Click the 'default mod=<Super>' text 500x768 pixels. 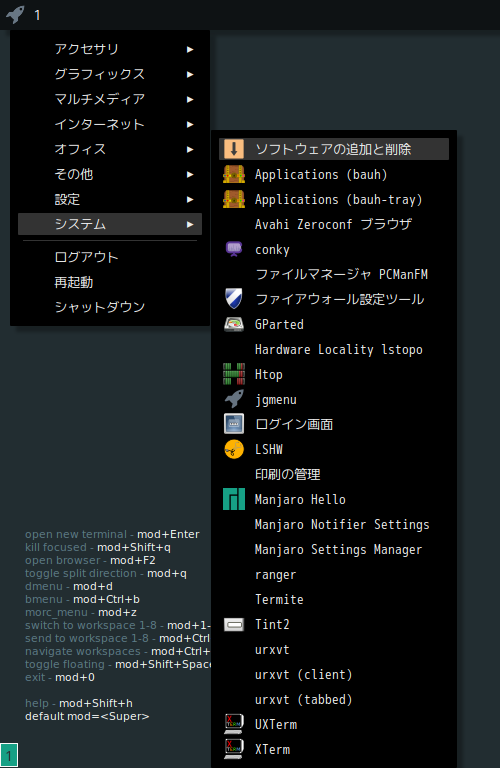pyautogui.click(x=87, y=716)
